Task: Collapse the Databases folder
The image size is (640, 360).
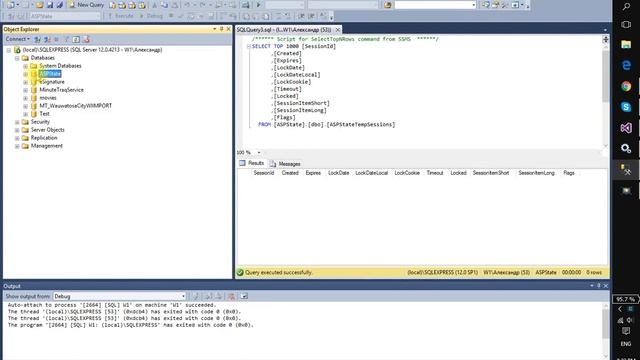Action: [x=17, y=58]
